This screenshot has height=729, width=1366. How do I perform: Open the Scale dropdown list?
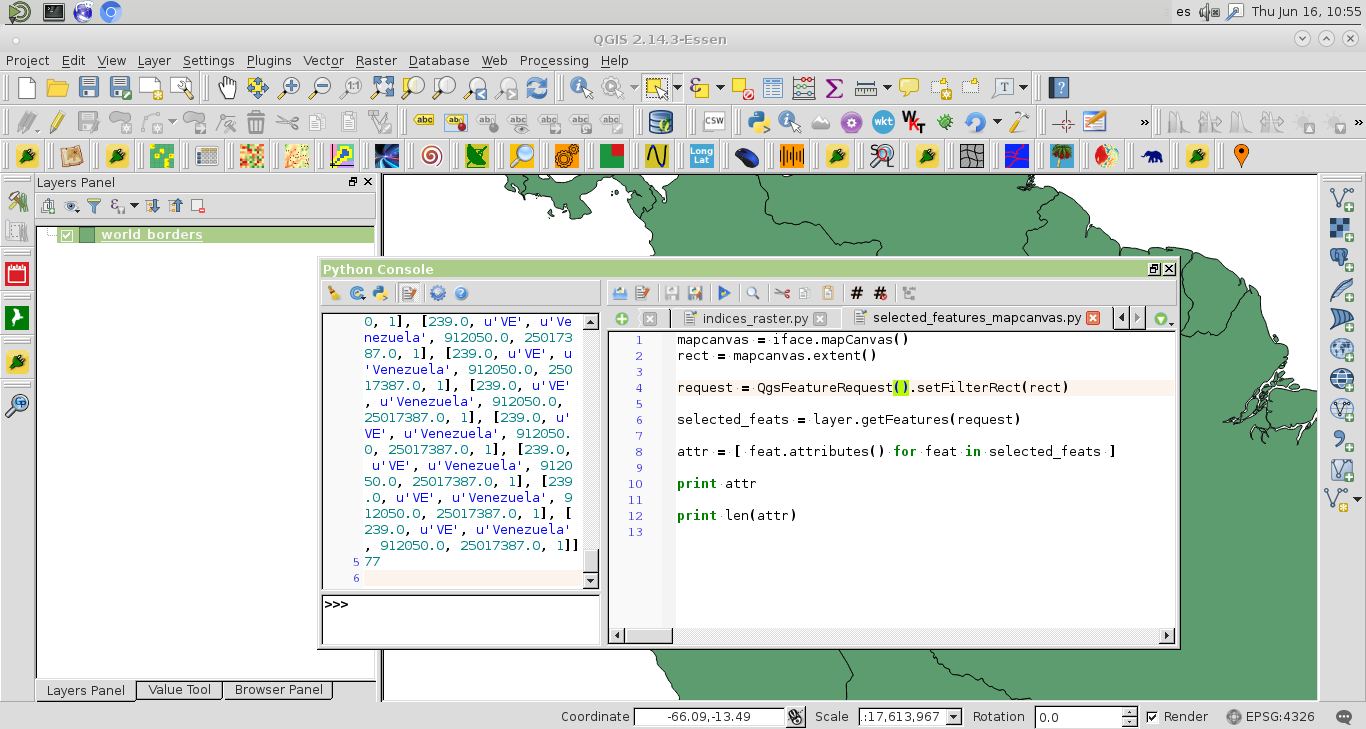pyautogui.click(x=953, y=717)
